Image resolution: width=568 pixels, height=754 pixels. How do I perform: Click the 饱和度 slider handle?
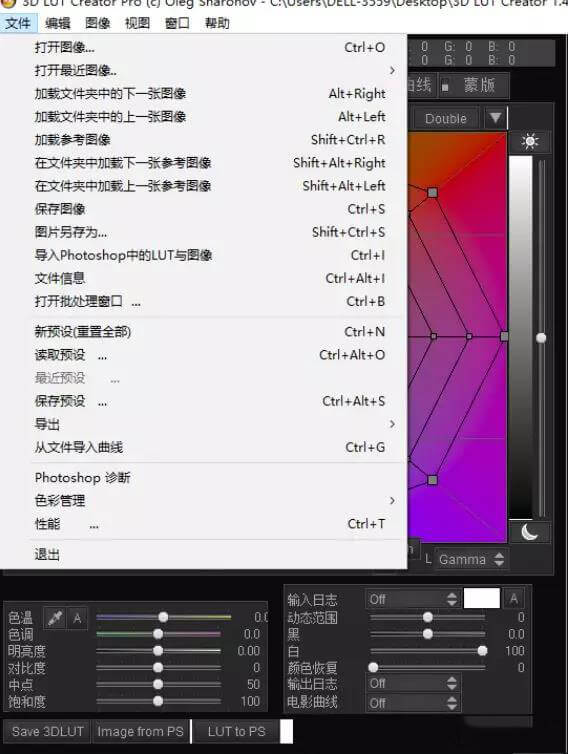click(158, 701)
